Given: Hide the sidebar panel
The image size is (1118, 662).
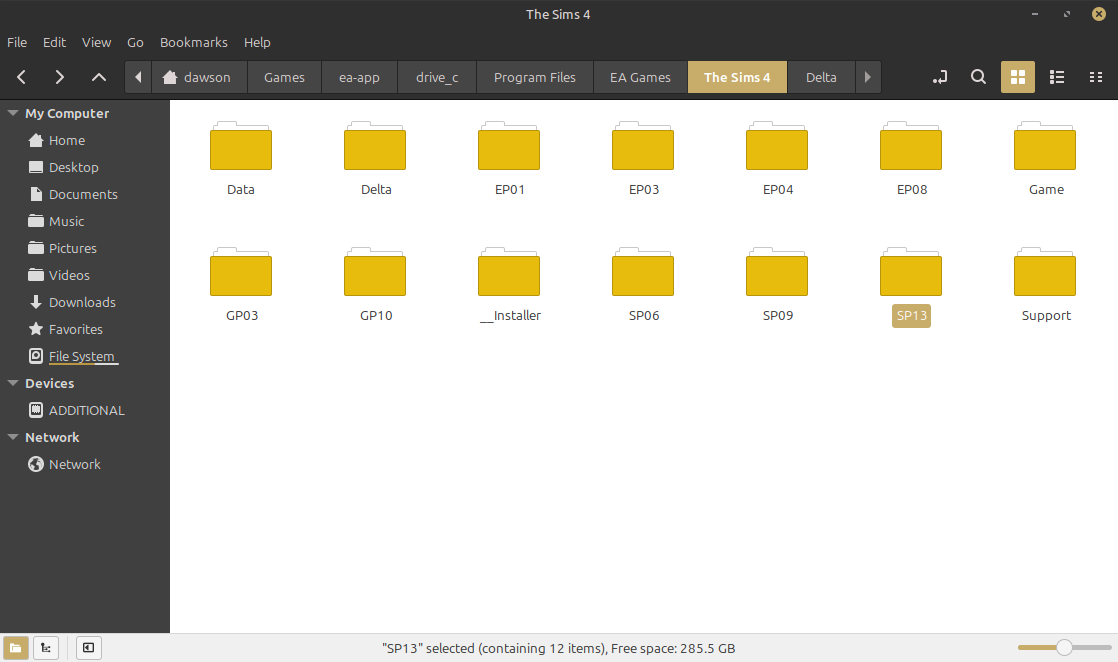Looking at the screenshot, I should click(x=88, y=648).
